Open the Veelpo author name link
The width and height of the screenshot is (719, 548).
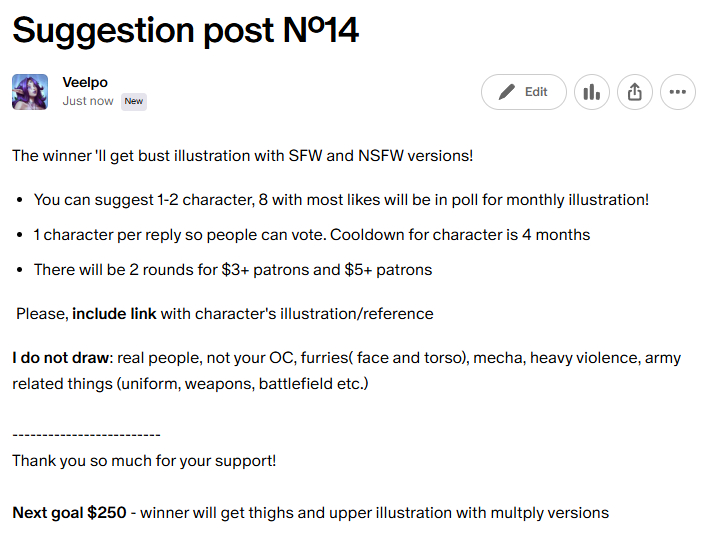coord(85,83)
